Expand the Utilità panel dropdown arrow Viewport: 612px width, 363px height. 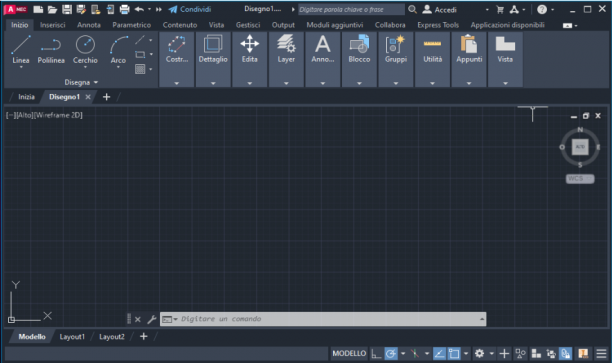coord(432,83)
